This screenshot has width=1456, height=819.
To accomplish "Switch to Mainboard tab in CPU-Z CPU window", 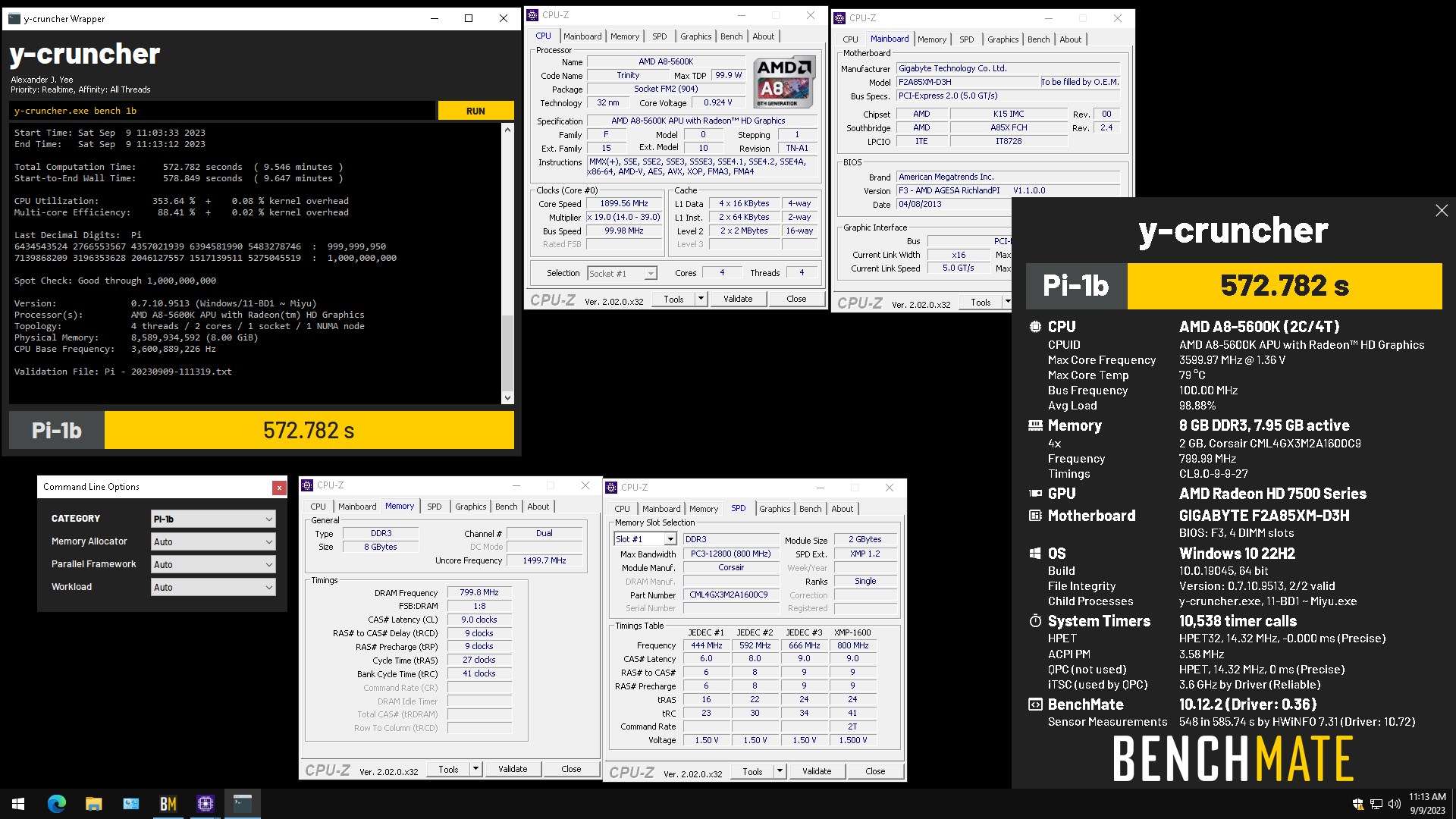I will click(x=582, y=36).
